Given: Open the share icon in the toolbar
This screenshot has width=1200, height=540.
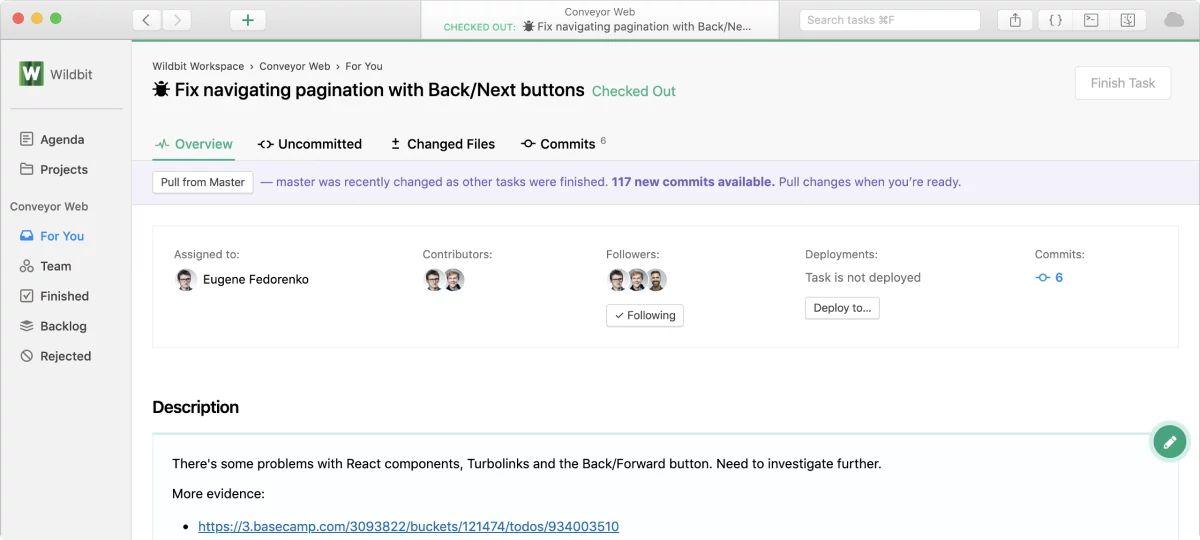Looking at the screenshot, I should [x=1015, y=20].
